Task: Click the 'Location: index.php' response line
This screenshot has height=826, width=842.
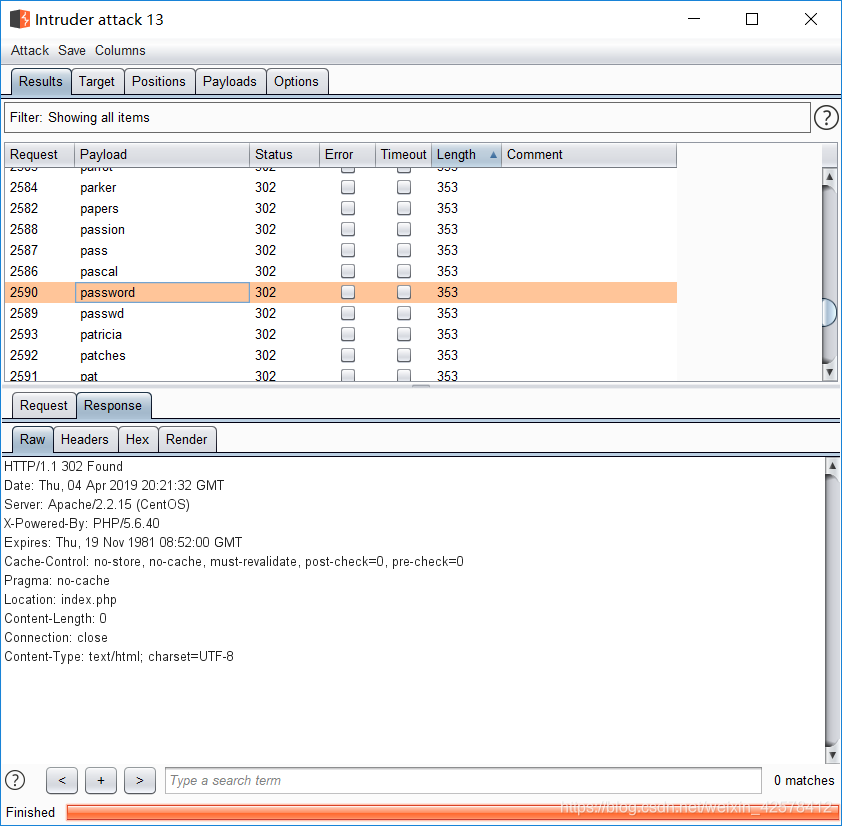Action: click(60, 599)
